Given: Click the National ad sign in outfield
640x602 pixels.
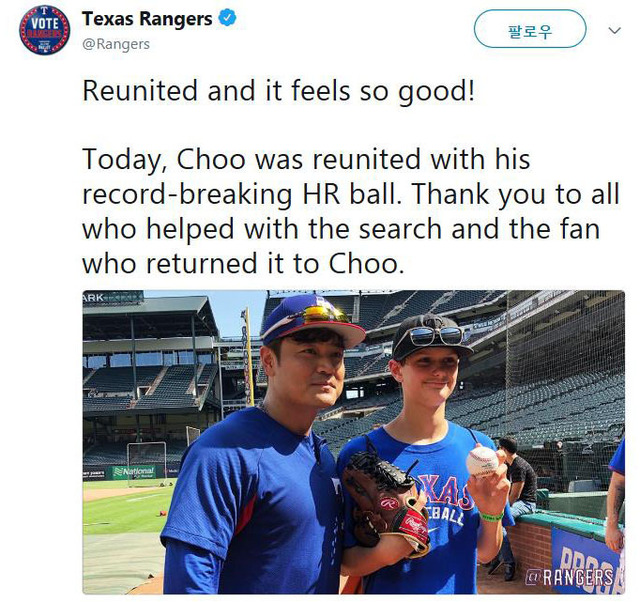Looking at the screenshot, I should (x=134, y=472).
